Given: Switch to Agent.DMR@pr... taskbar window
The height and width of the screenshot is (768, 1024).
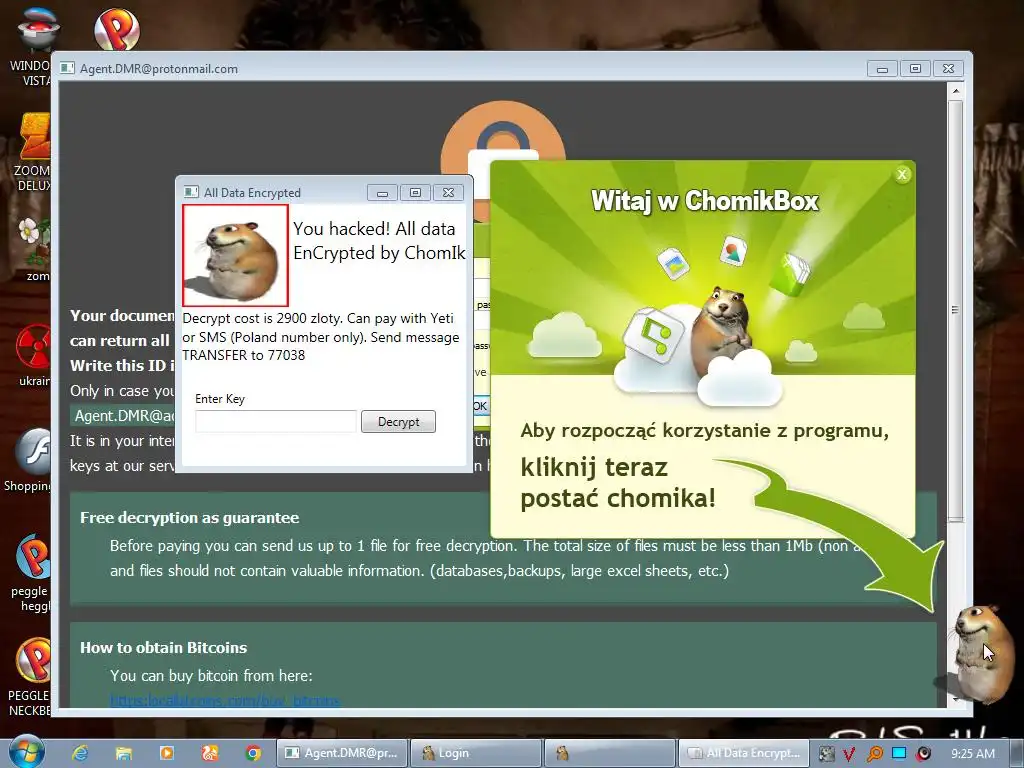Looking at the screenshot, I should [342, 753].
